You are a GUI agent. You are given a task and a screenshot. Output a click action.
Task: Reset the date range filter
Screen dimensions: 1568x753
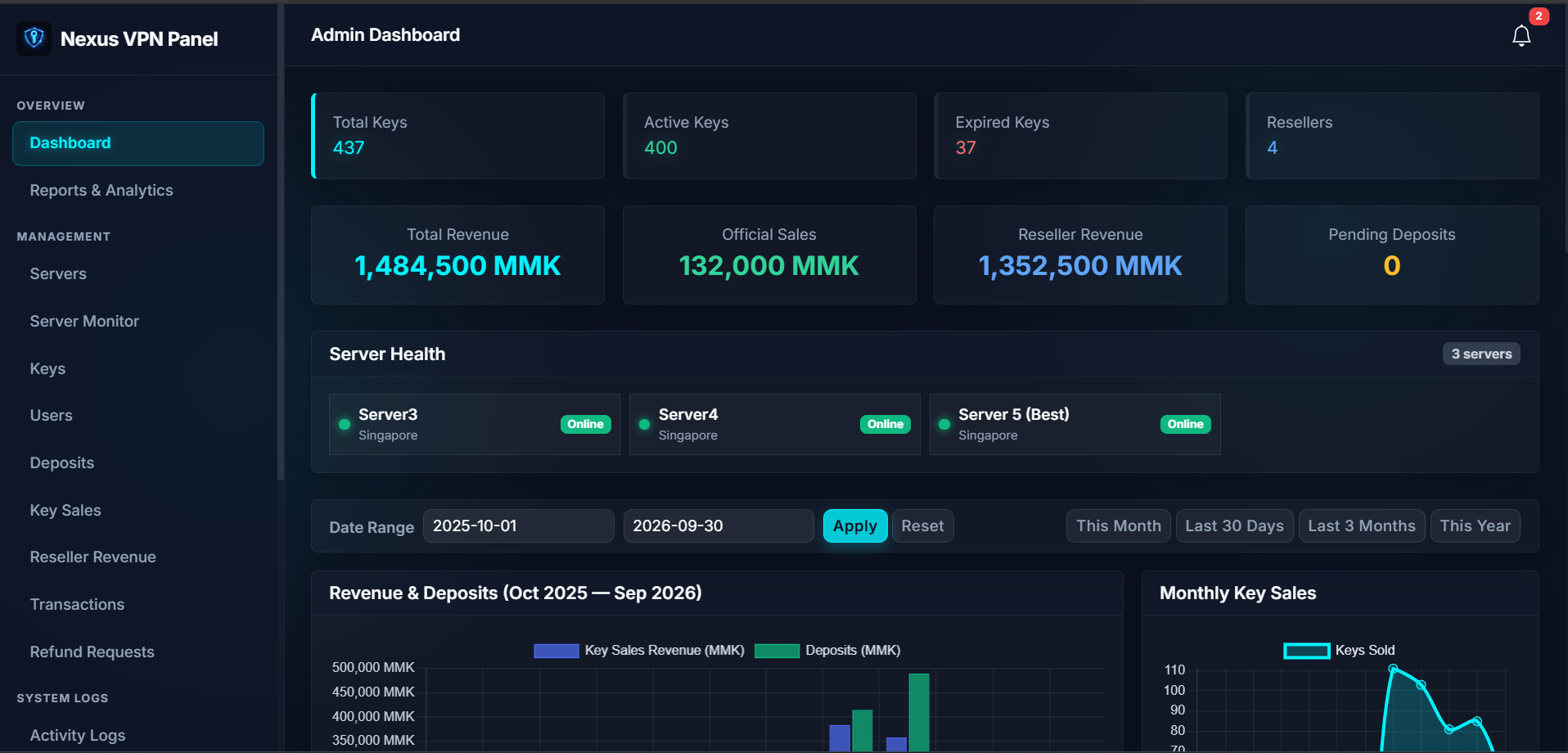click(922, 526)
